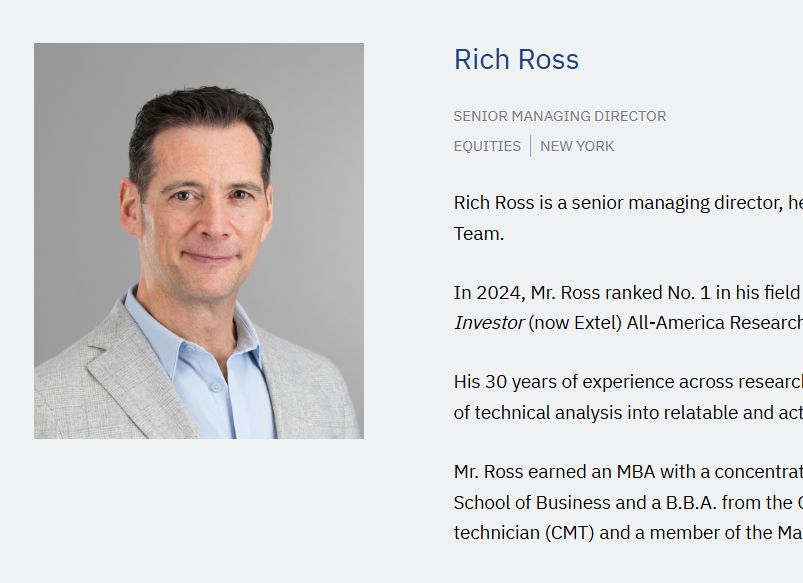Image resolution: width=803 pixels, height=583 pixels.
Task: Click the profile headshot photo
Action: point(199,241)
